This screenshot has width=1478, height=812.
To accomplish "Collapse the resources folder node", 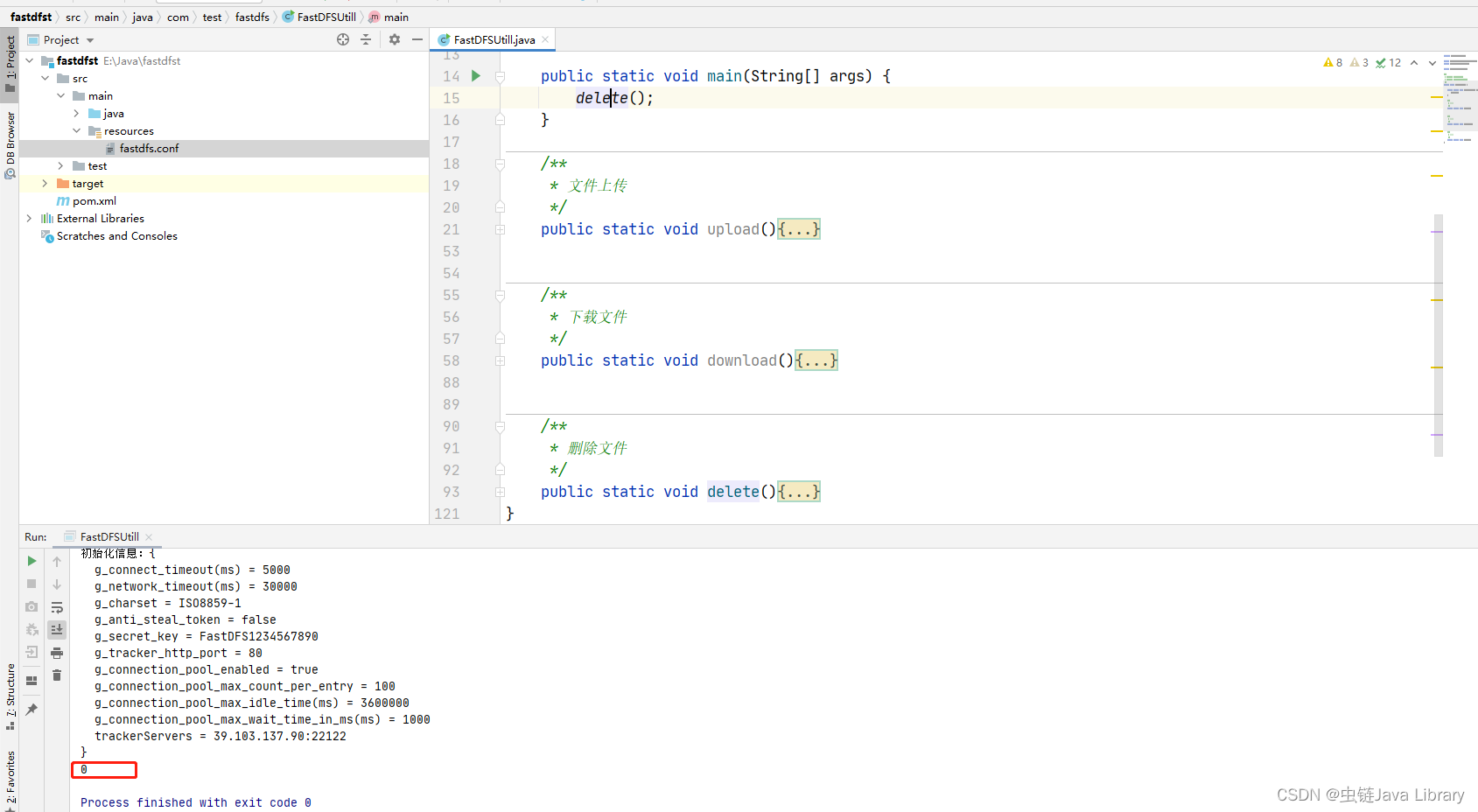I will click(x=77, y=130).
